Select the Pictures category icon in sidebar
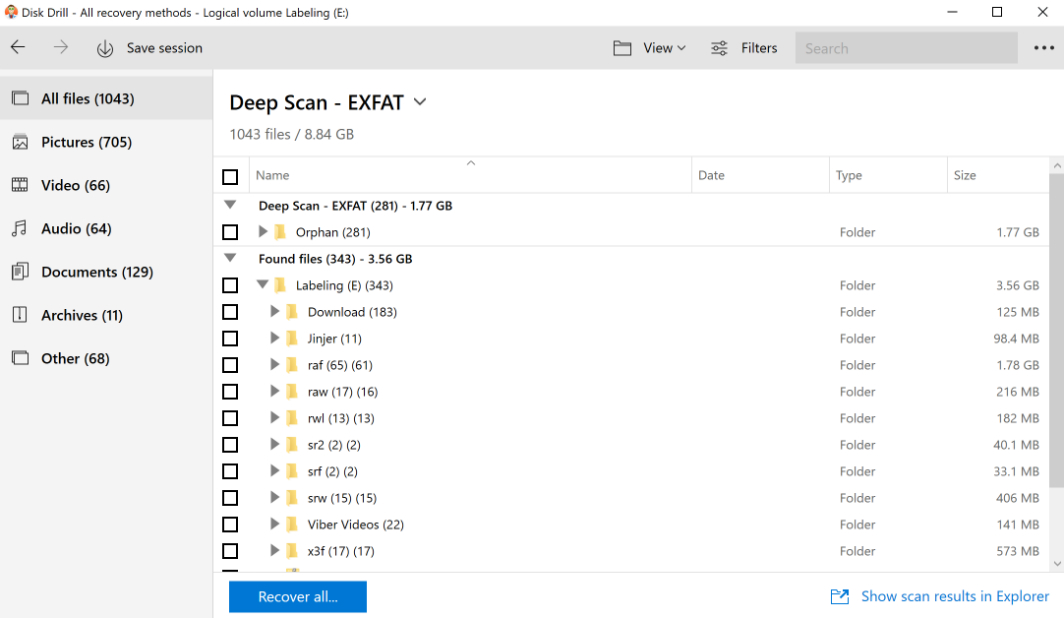This screenshot has height=618, width=1064. pos(22,141)
